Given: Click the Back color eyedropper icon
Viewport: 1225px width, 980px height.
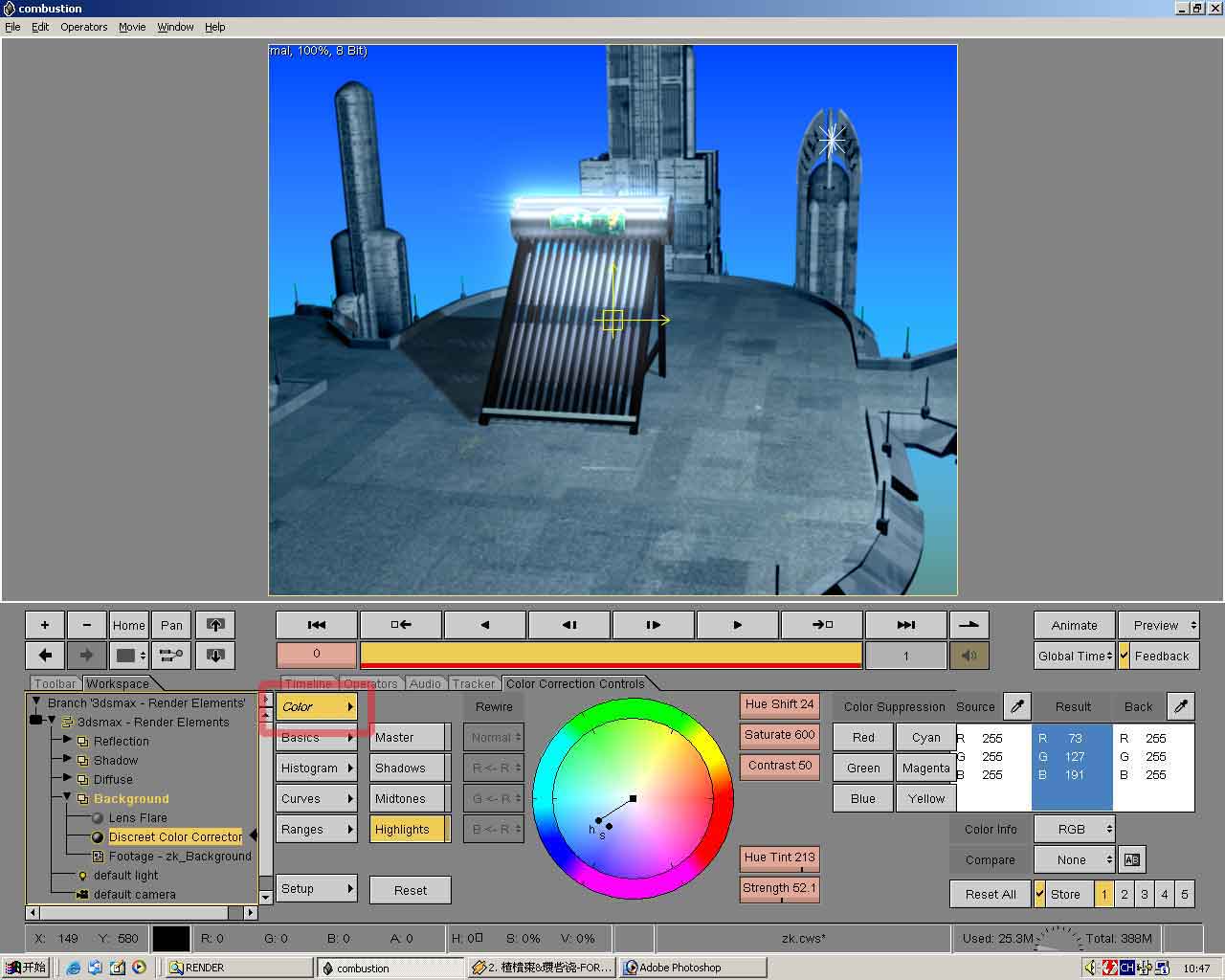Looking at the screenshot, I should [x=1181, y=706].
